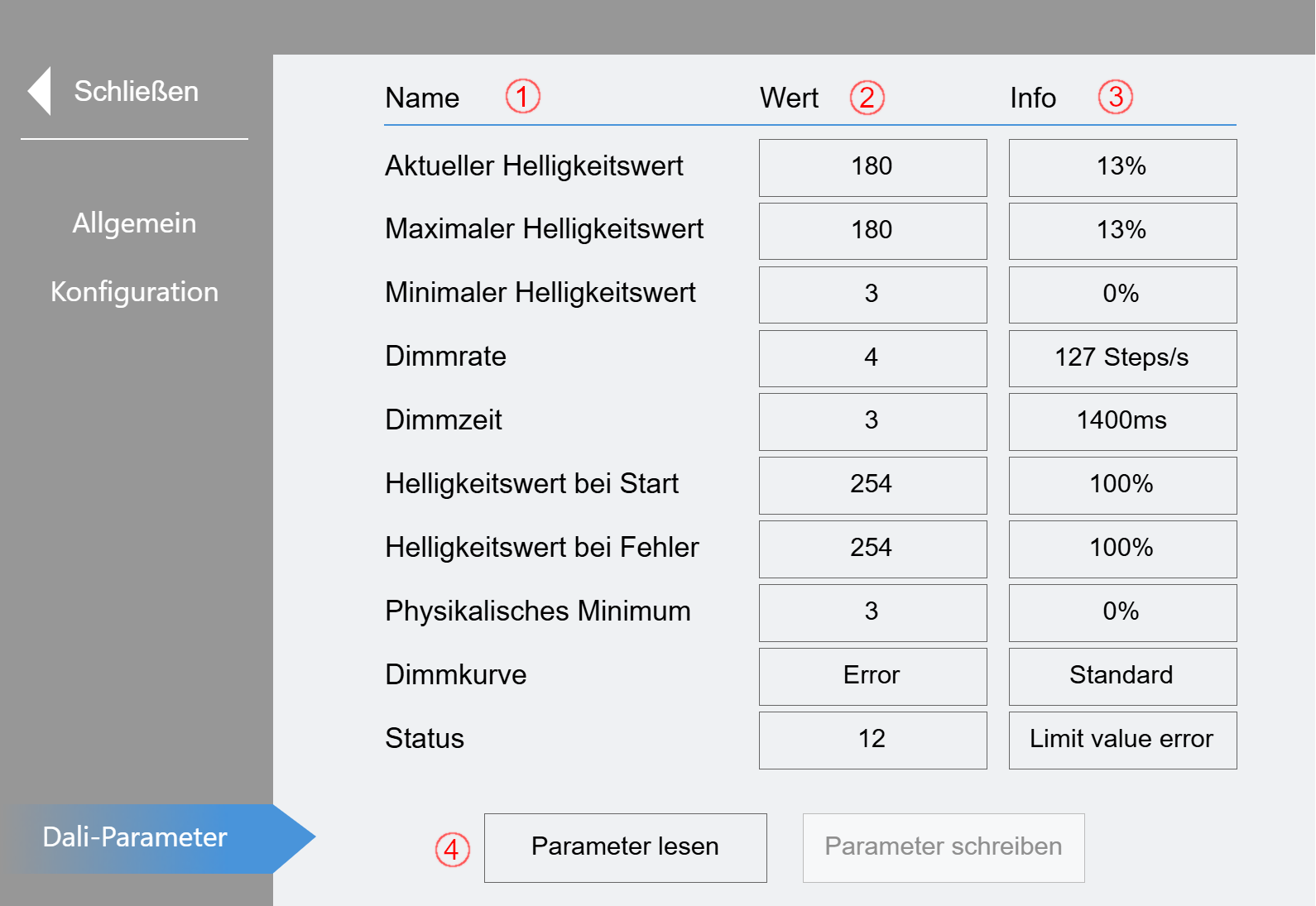Click the Dimmkurve value field showing Error

[872, 677]
